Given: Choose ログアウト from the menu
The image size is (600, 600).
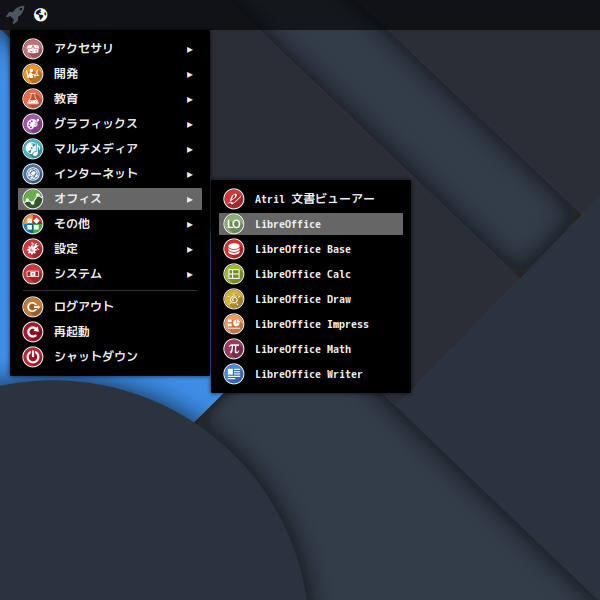Looking at the screenshot, I should [110, 307].
